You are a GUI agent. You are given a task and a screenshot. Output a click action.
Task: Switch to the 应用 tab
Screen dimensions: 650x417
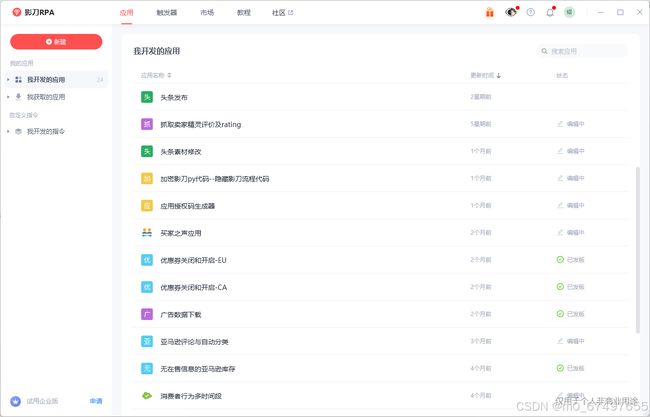[x=126, y=13]
